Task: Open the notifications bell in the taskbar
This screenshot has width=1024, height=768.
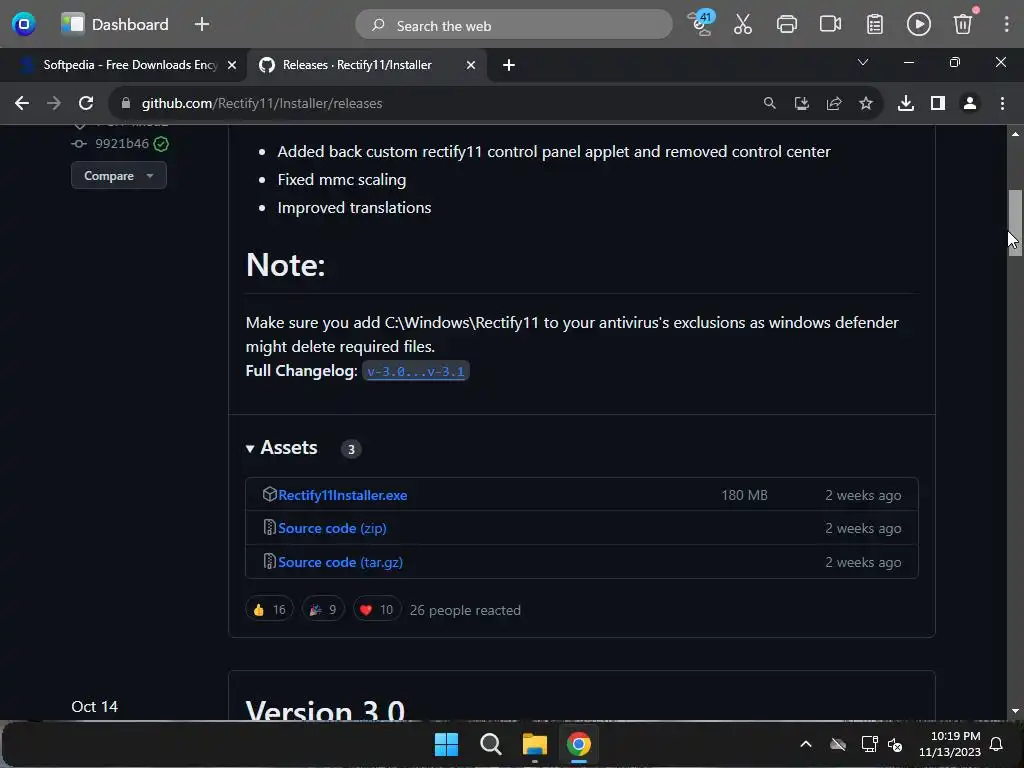Action: 996,744
